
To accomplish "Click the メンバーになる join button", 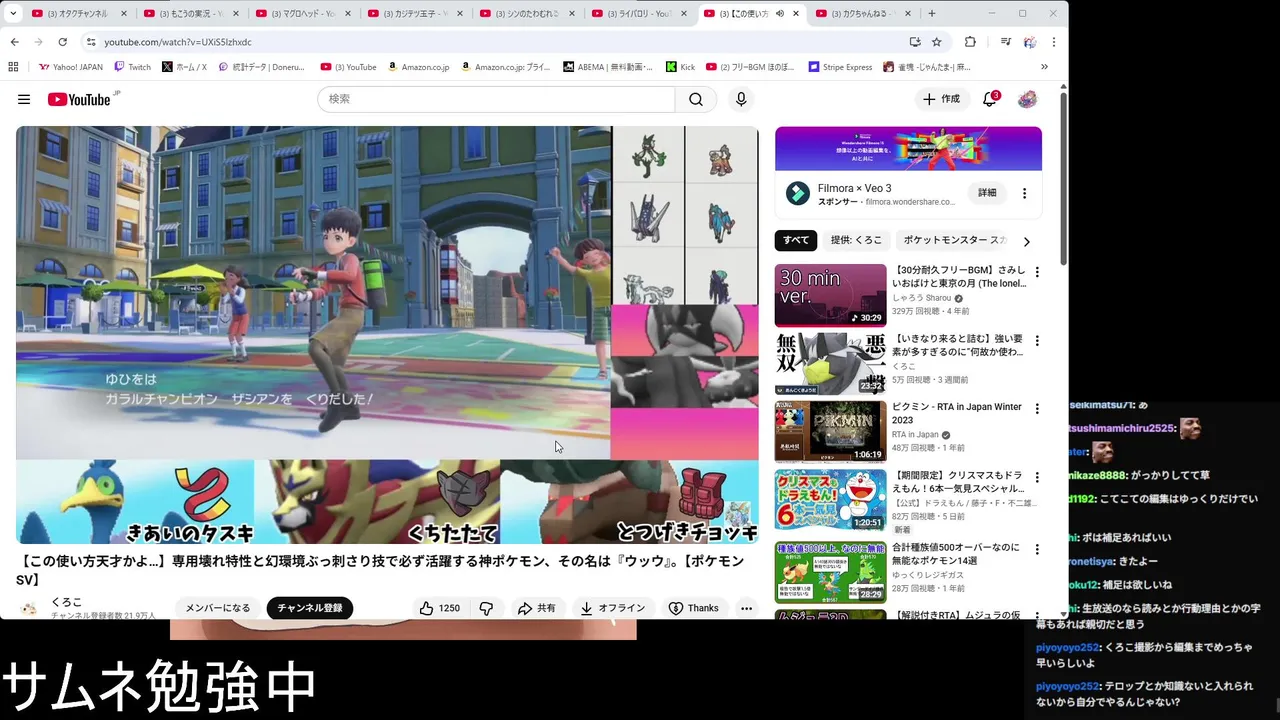I will (x=218, y=608).
